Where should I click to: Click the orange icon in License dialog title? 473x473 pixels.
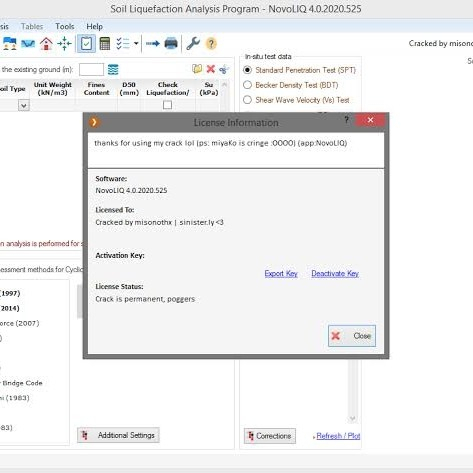tap(94, 122)
